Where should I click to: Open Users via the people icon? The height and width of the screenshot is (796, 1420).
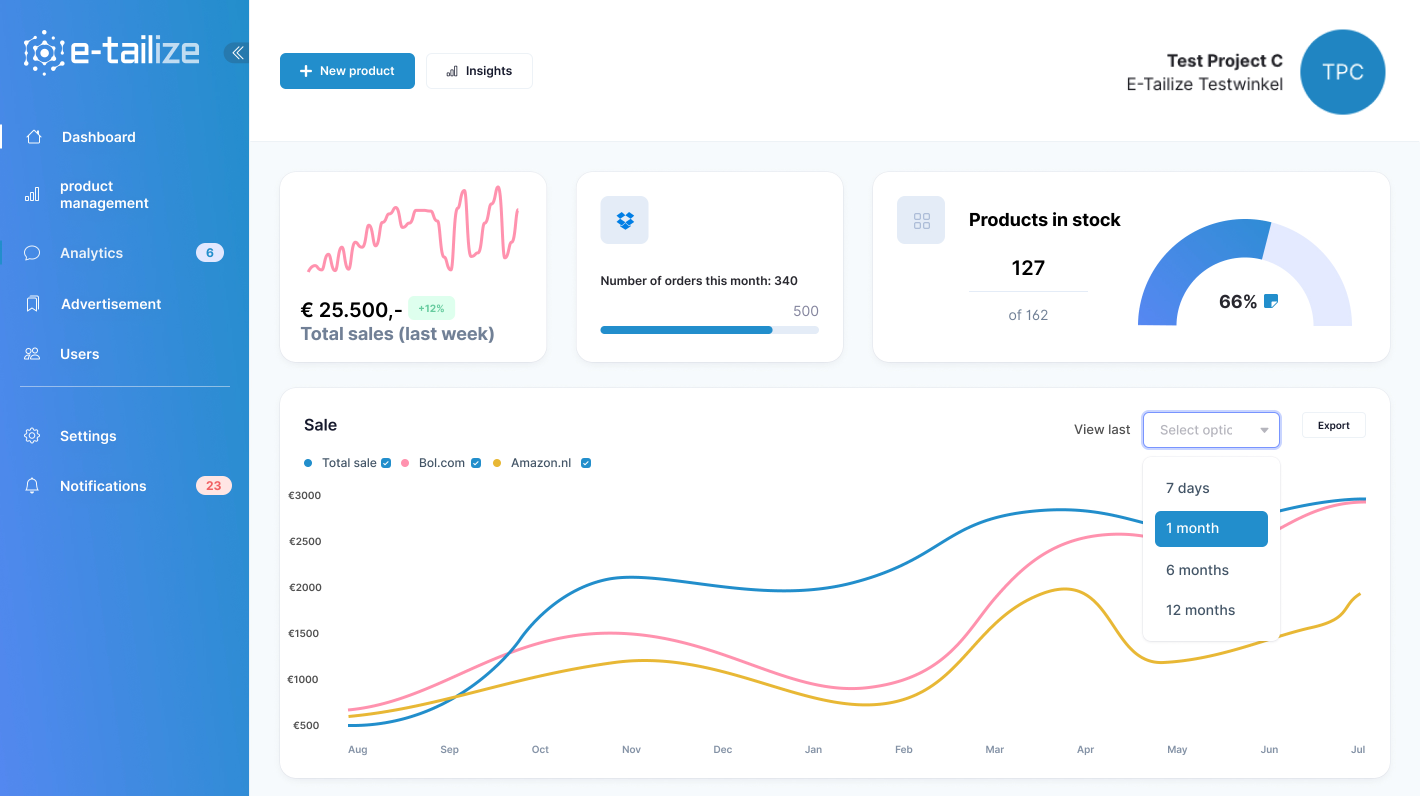point(31,354)
